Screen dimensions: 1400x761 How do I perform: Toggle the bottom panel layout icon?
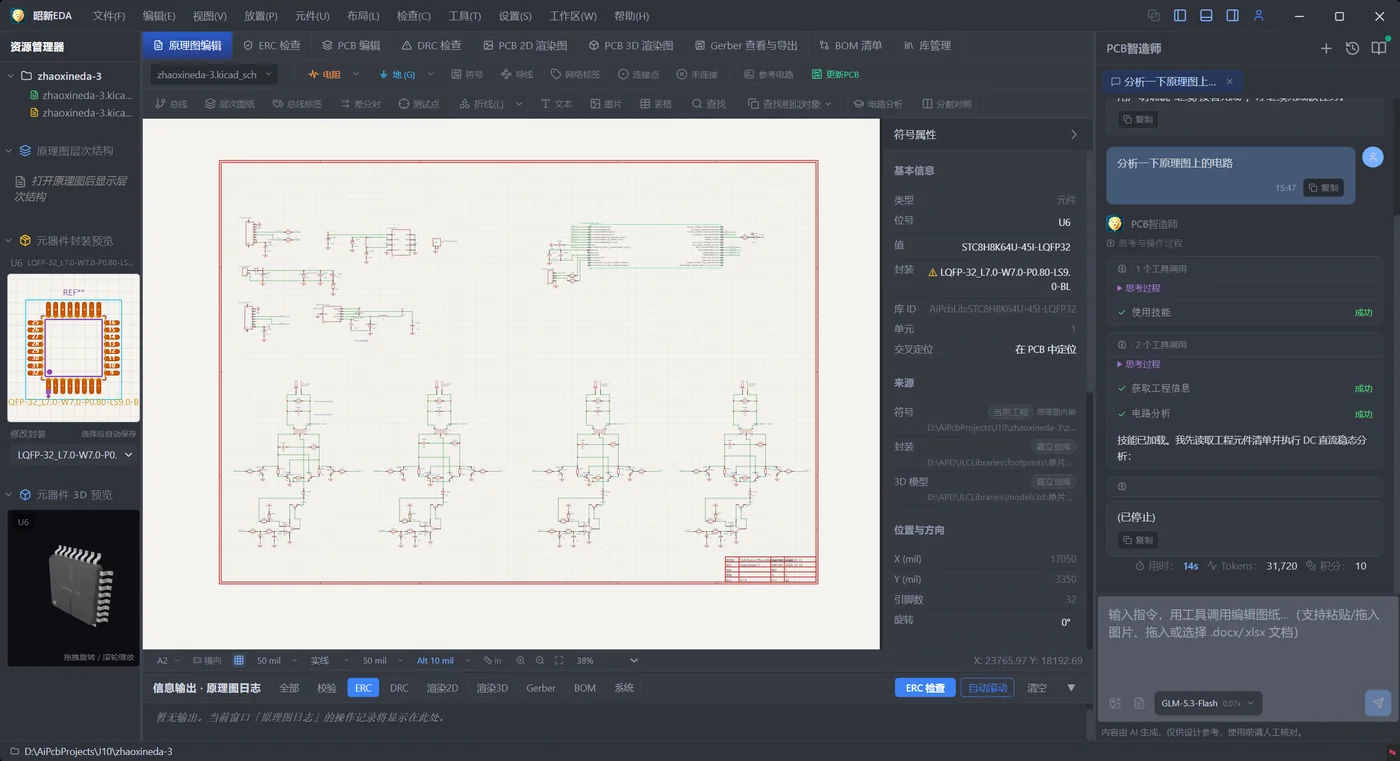pyautogui.click(x=1206, y=16)
